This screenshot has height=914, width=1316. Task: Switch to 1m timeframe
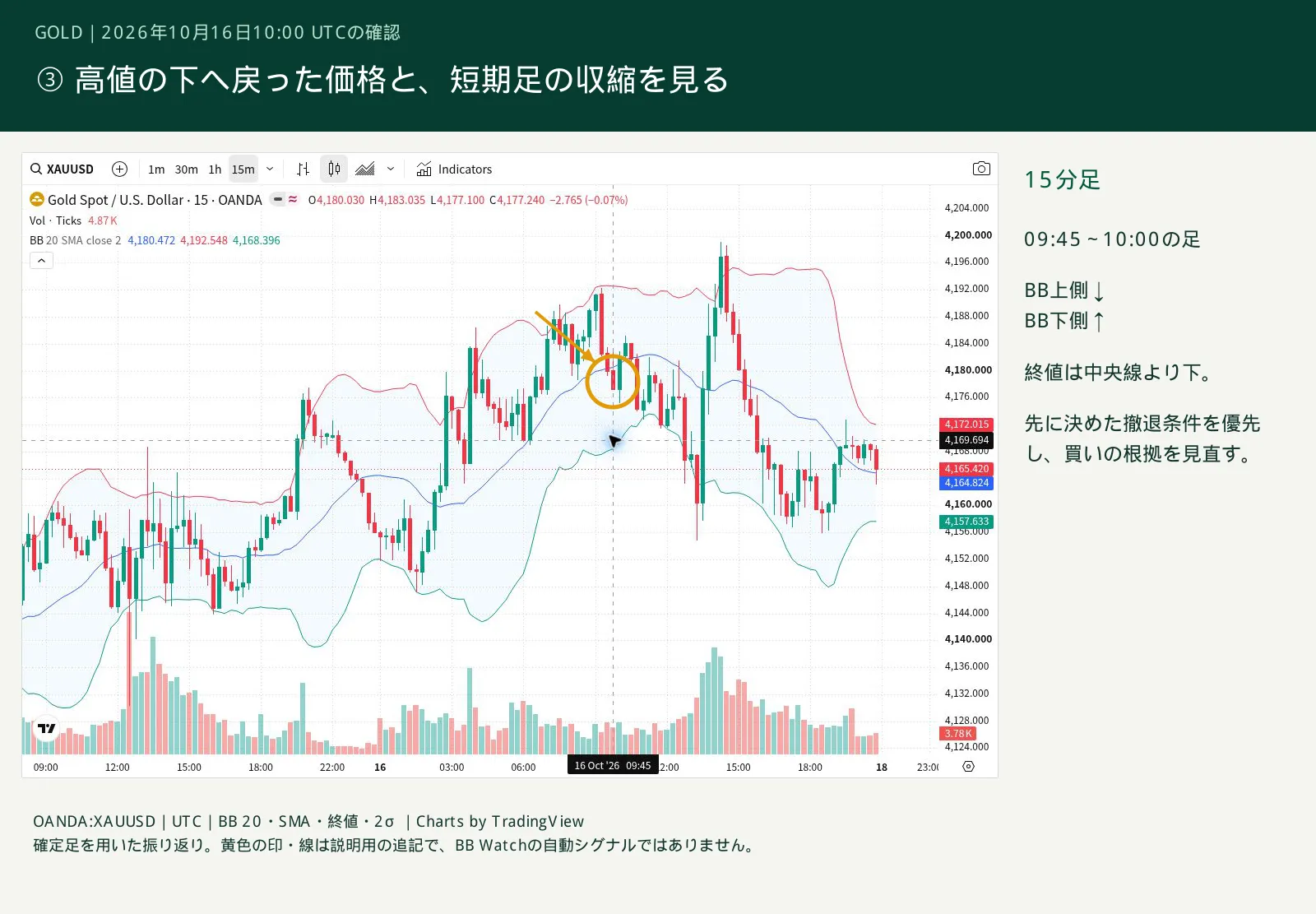coord(156,169)
